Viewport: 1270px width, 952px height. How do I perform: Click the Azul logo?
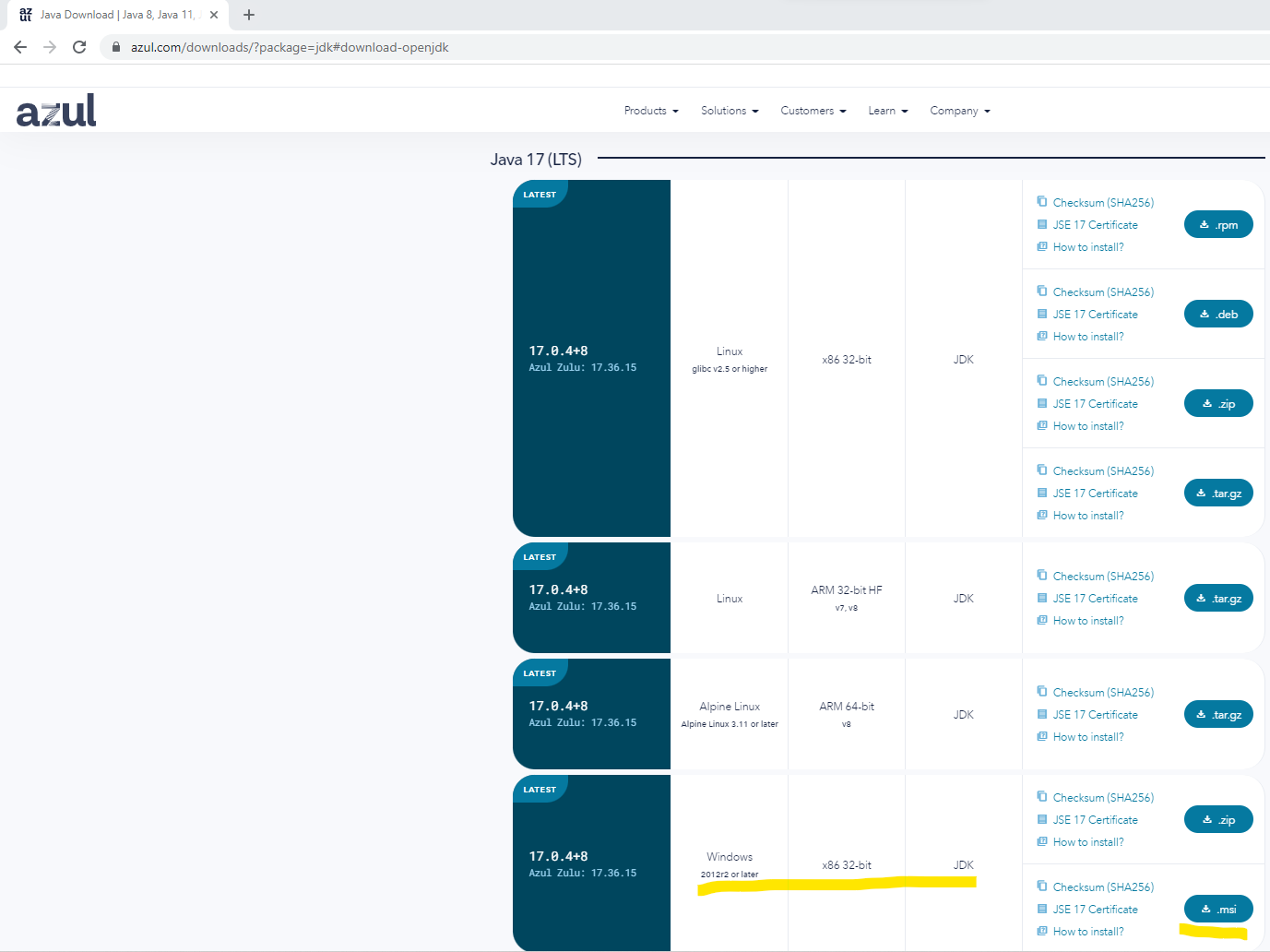[56, 111]
